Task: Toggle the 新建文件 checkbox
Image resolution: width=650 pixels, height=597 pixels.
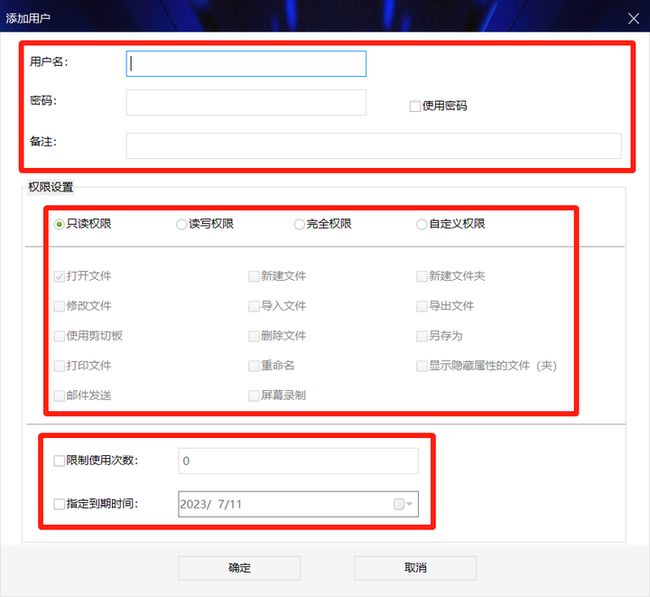Action: (x=254, y=276)
